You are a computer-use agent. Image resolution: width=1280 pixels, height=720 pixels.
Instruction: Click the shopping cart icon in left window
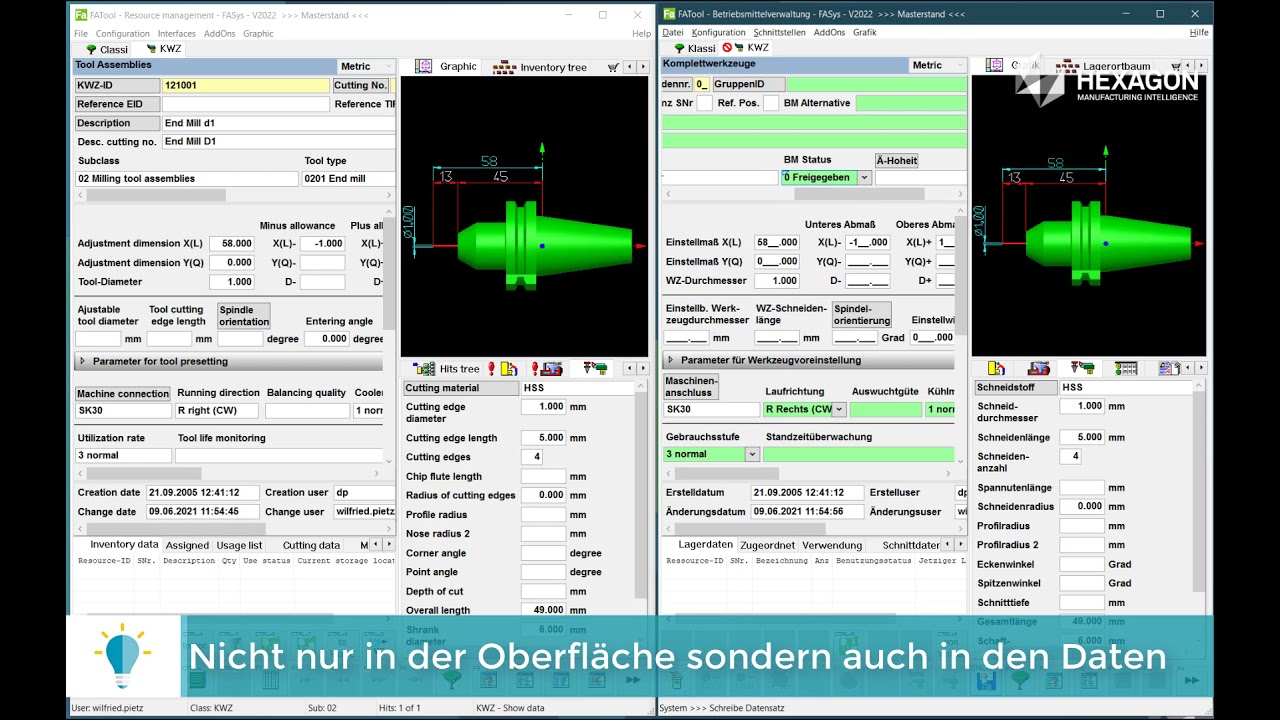coord(612,67)
